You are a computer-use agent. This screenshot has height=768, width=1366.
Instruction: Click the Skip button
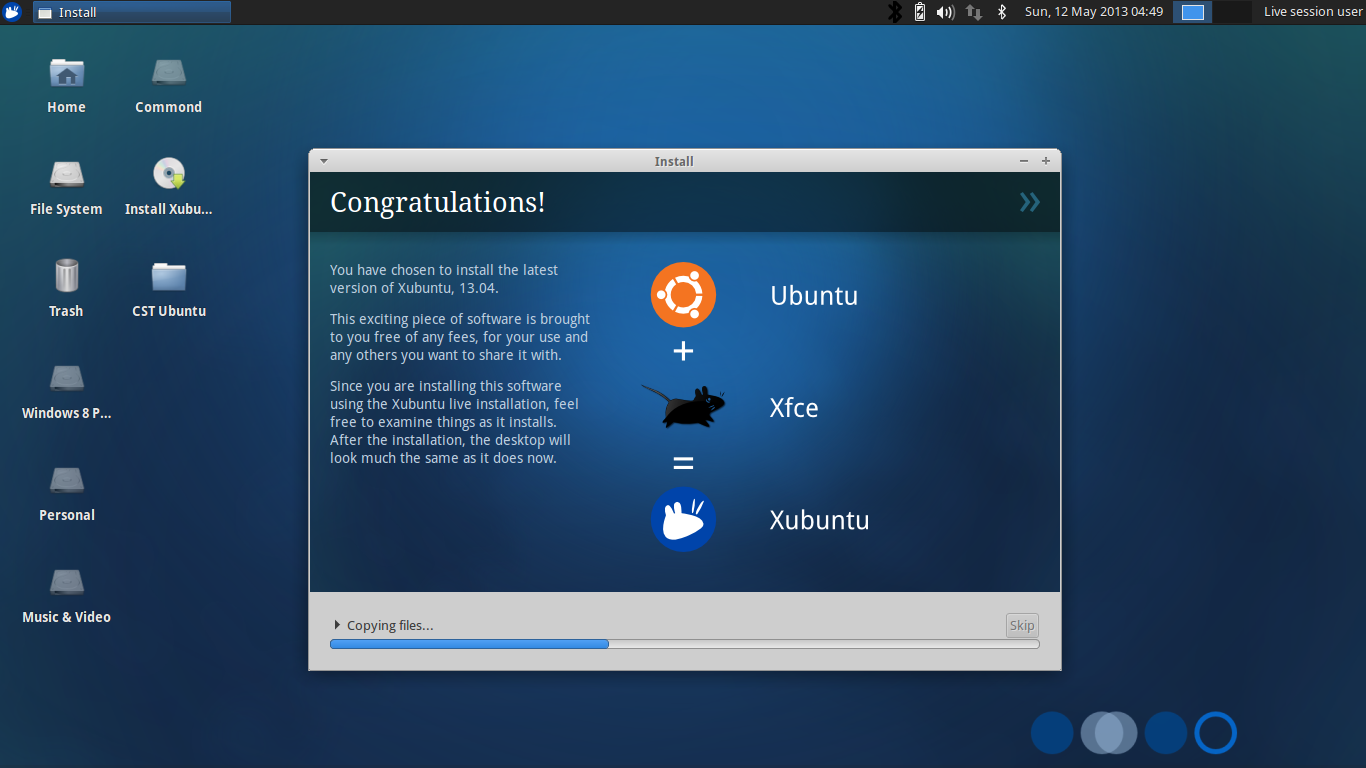[x=1022, y=625]
